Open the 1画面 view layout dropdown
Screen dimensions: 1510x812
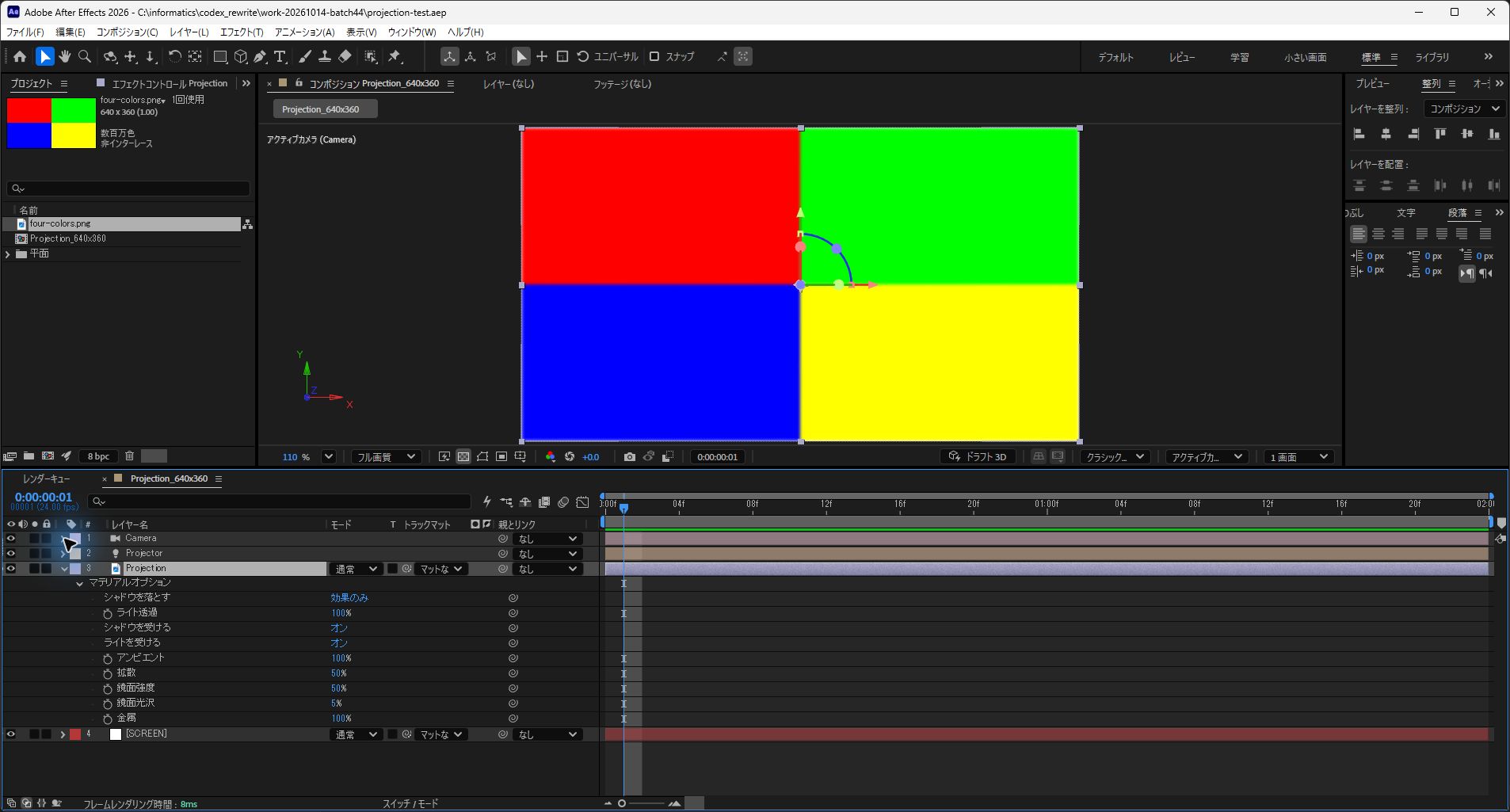tap(1298, 457)
